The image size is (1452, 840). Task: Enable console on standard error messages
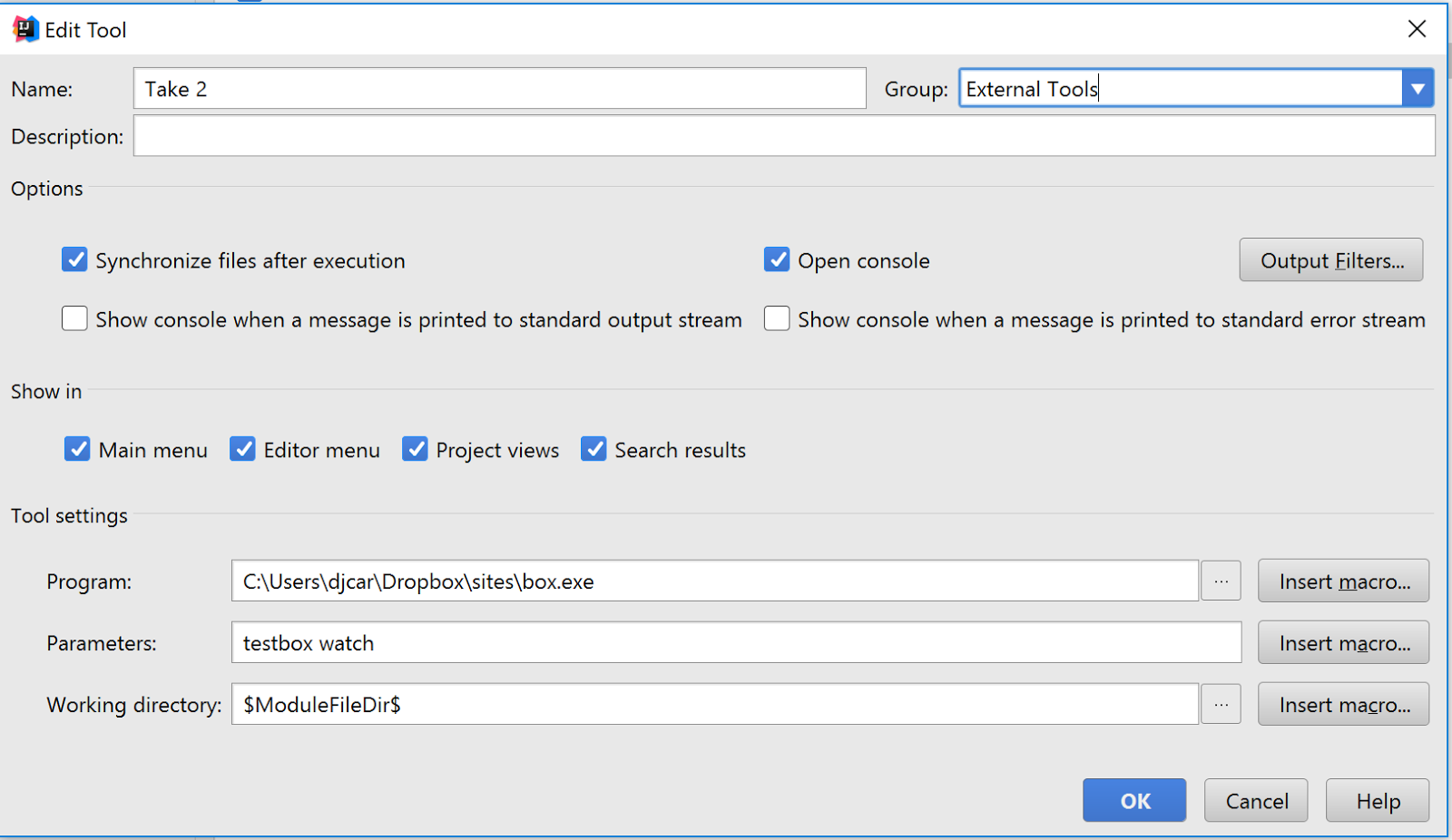point(777,318)
